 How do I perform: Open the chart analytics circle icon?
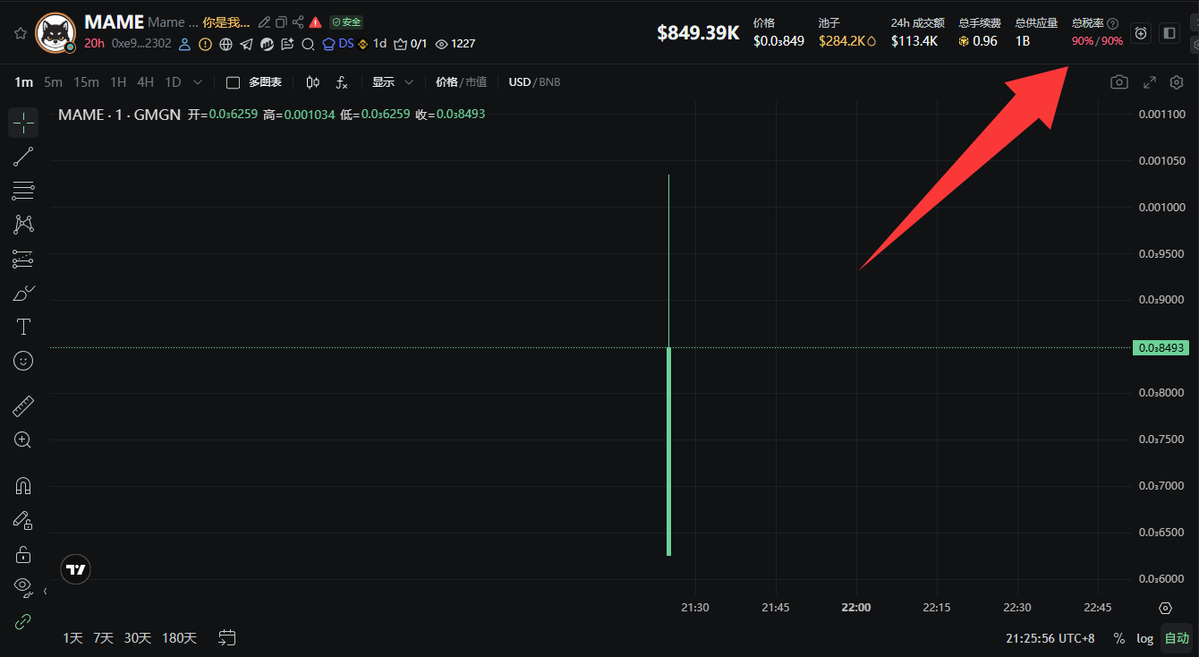[x=267, y=44]
